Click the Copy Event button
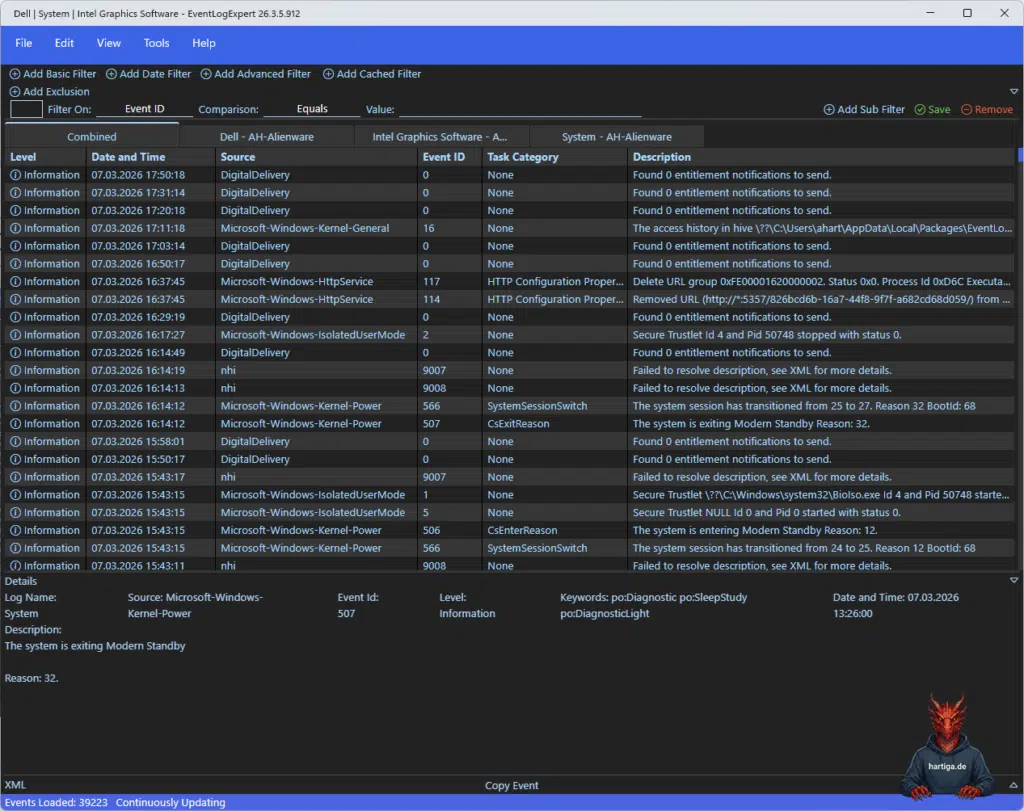 [511, 786]
